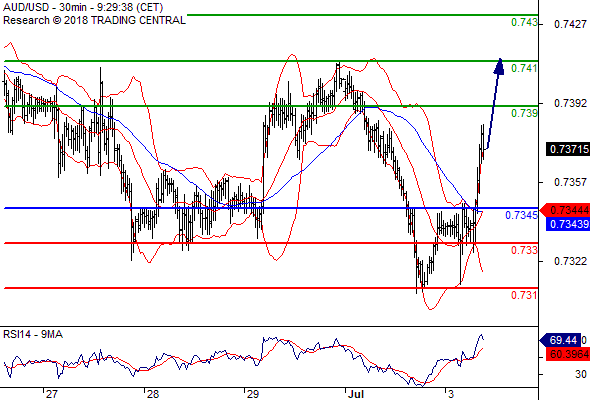This screenshot has height=400, width=590.
Task: Click the red 0.733 support label
Action: tap(524, 250)
